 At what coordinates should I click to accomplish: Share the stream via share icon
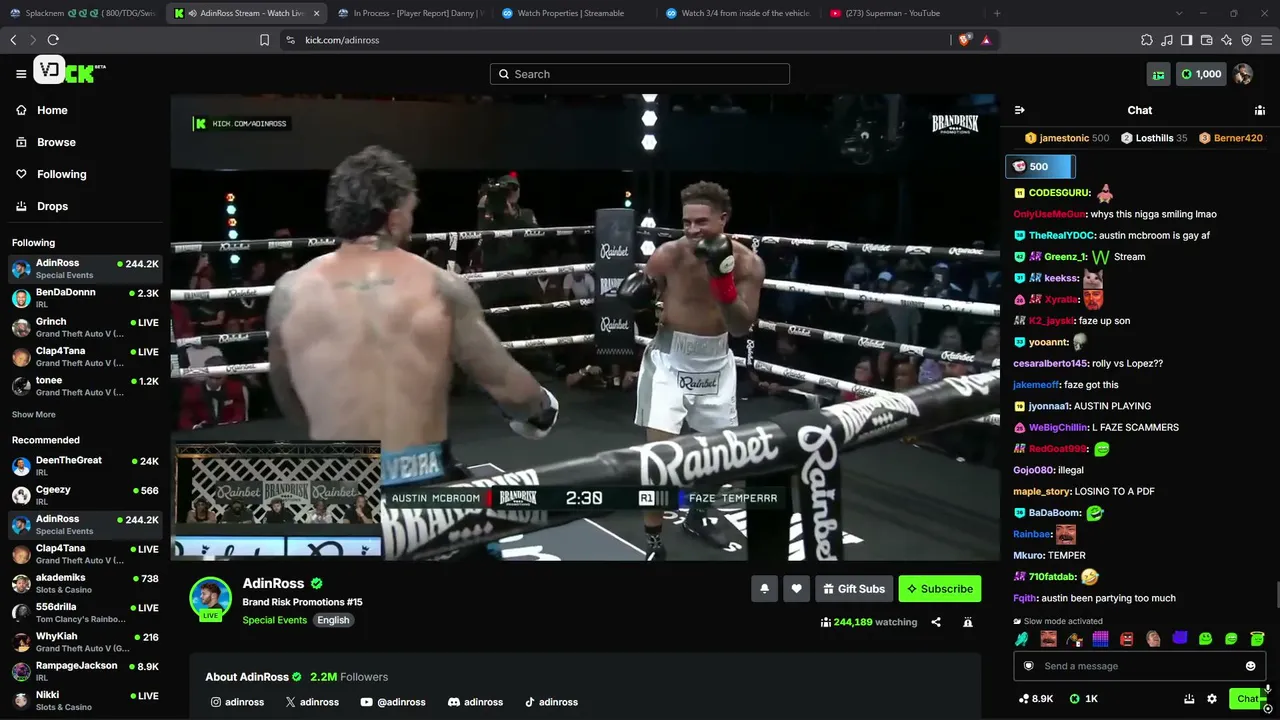[936, 622]
